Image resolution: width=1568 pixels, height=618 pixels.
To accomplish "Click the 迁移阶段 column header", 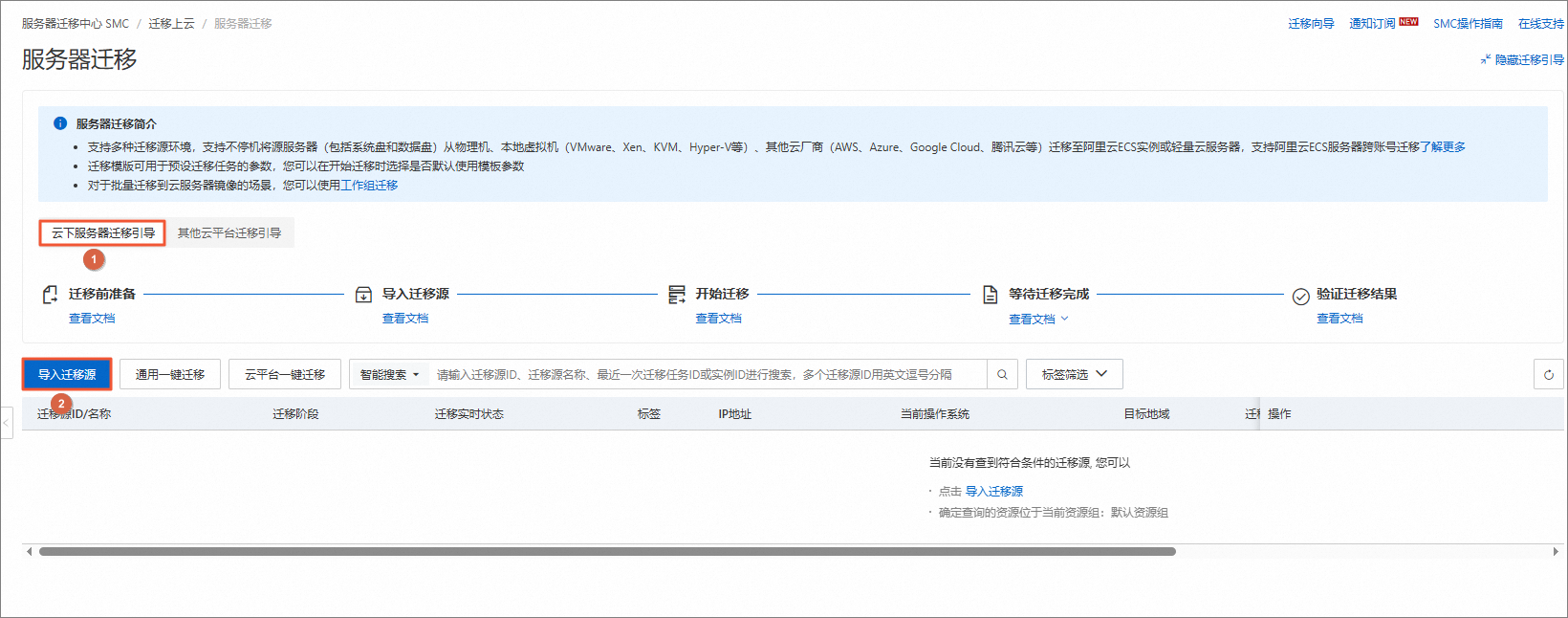I will [295, 414].
